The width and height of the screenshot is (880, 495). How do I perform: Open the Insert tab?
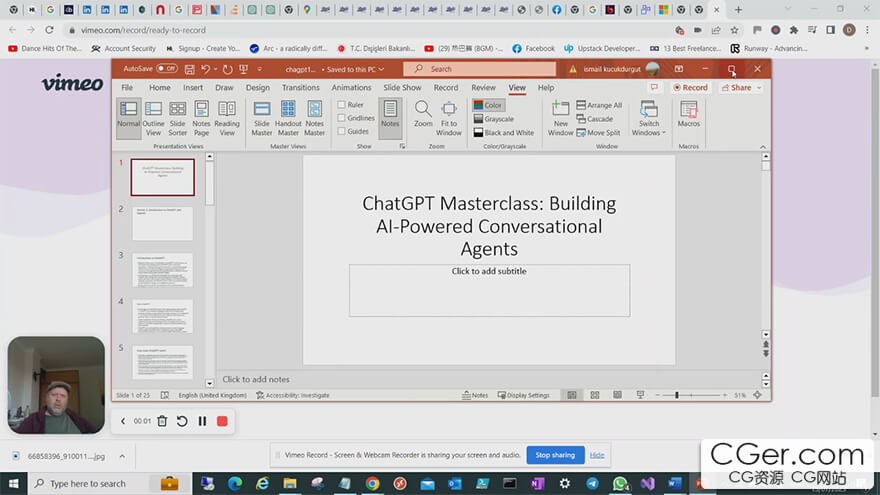pyautogui.click(x=193, y=88)
